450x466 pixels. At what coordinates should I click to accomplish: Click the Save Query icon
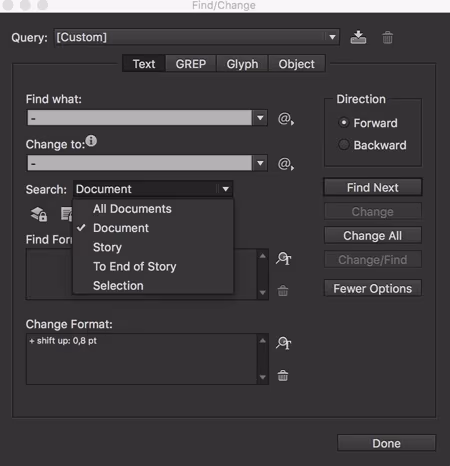358,37
